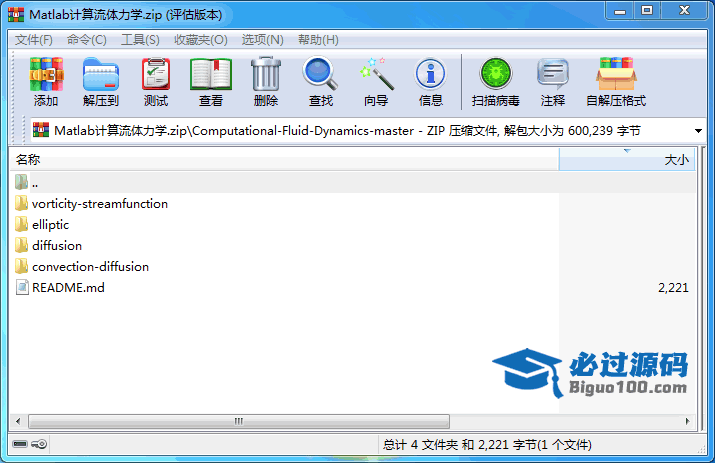Viewport: 715px width, 463px height.
Task: Click the Add (添加) toolbar icon
Action: tap(46, 81)
